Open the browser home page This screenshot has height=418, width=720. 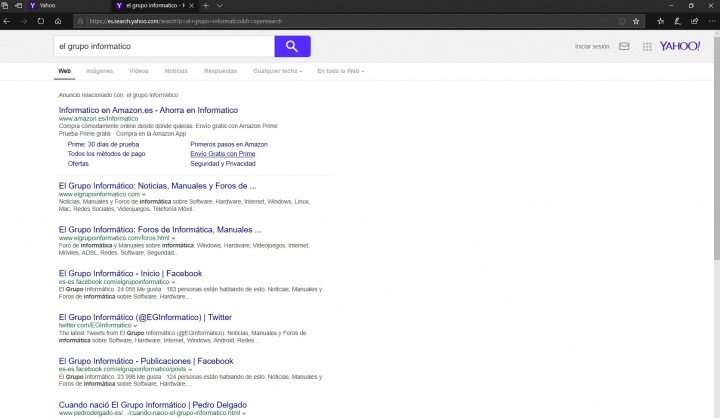58,21
